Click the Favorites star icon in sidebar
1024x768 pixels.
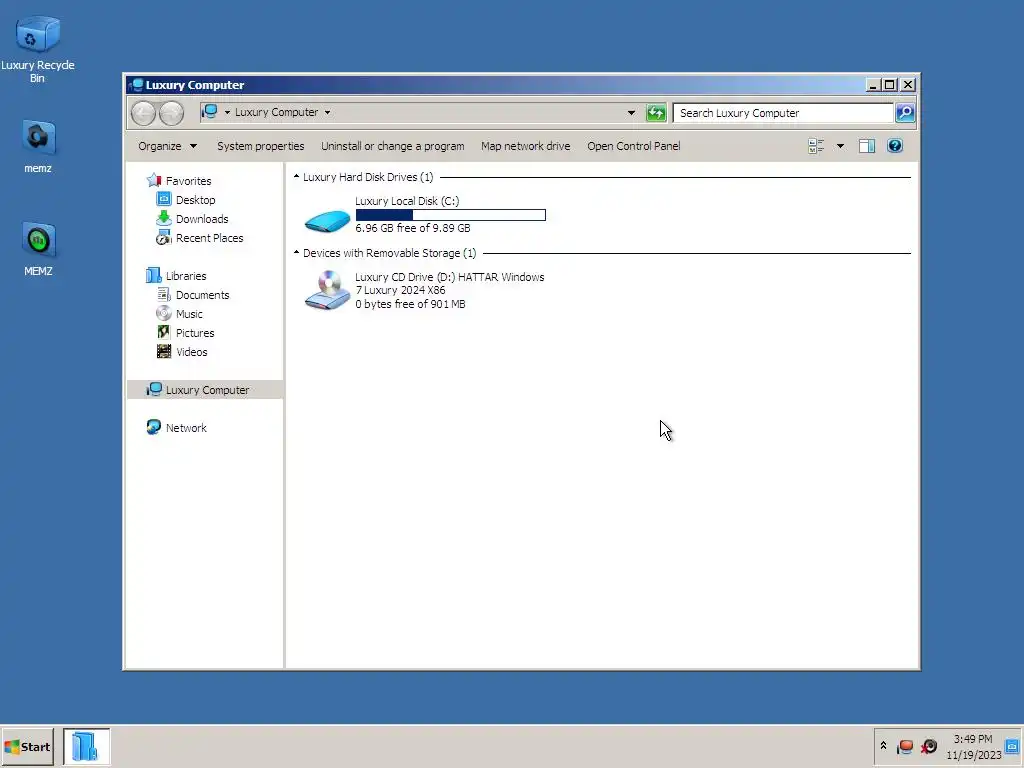(x=154, y=180)
